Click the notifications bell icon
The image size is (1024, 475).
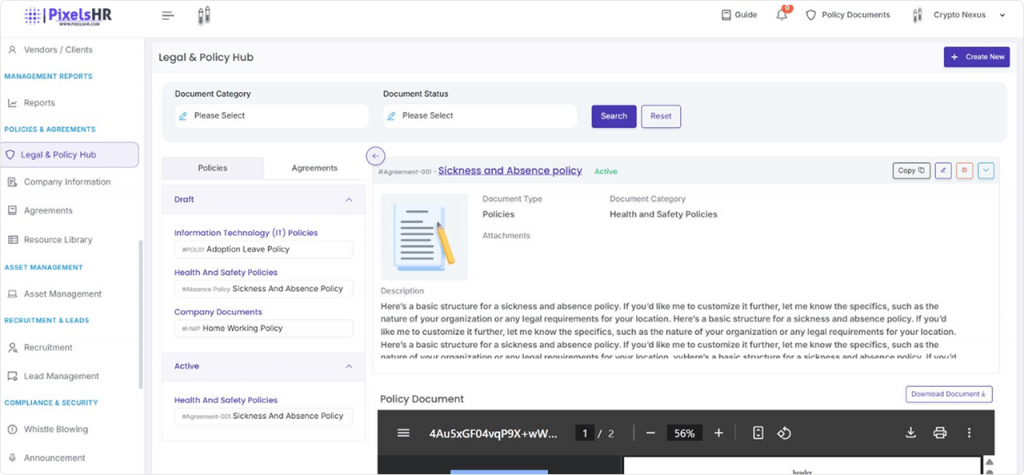click(782, 15)
